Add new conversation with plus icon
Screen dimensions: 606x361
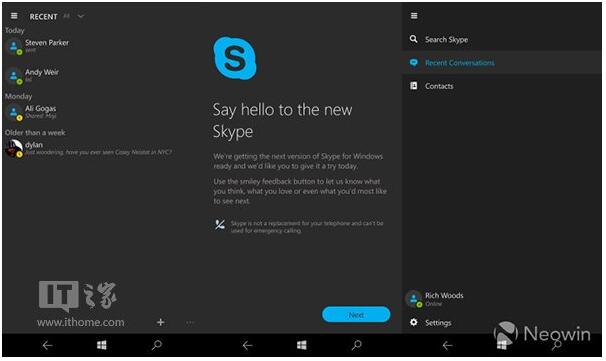point(160,322)
